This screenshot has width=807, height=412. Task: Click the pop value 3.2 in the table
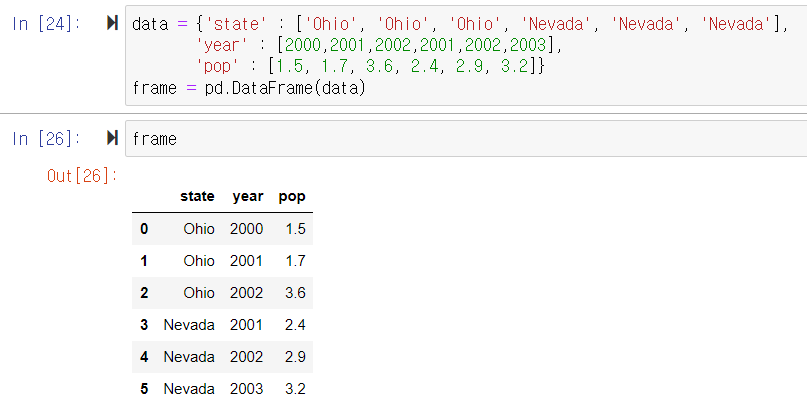[x=295, y=388]
